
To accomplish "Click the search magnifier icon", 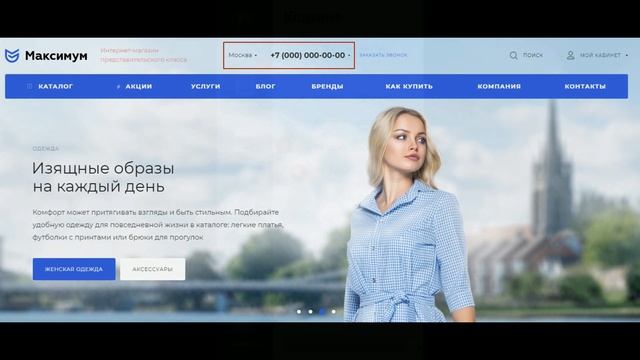I will point(513,55).
